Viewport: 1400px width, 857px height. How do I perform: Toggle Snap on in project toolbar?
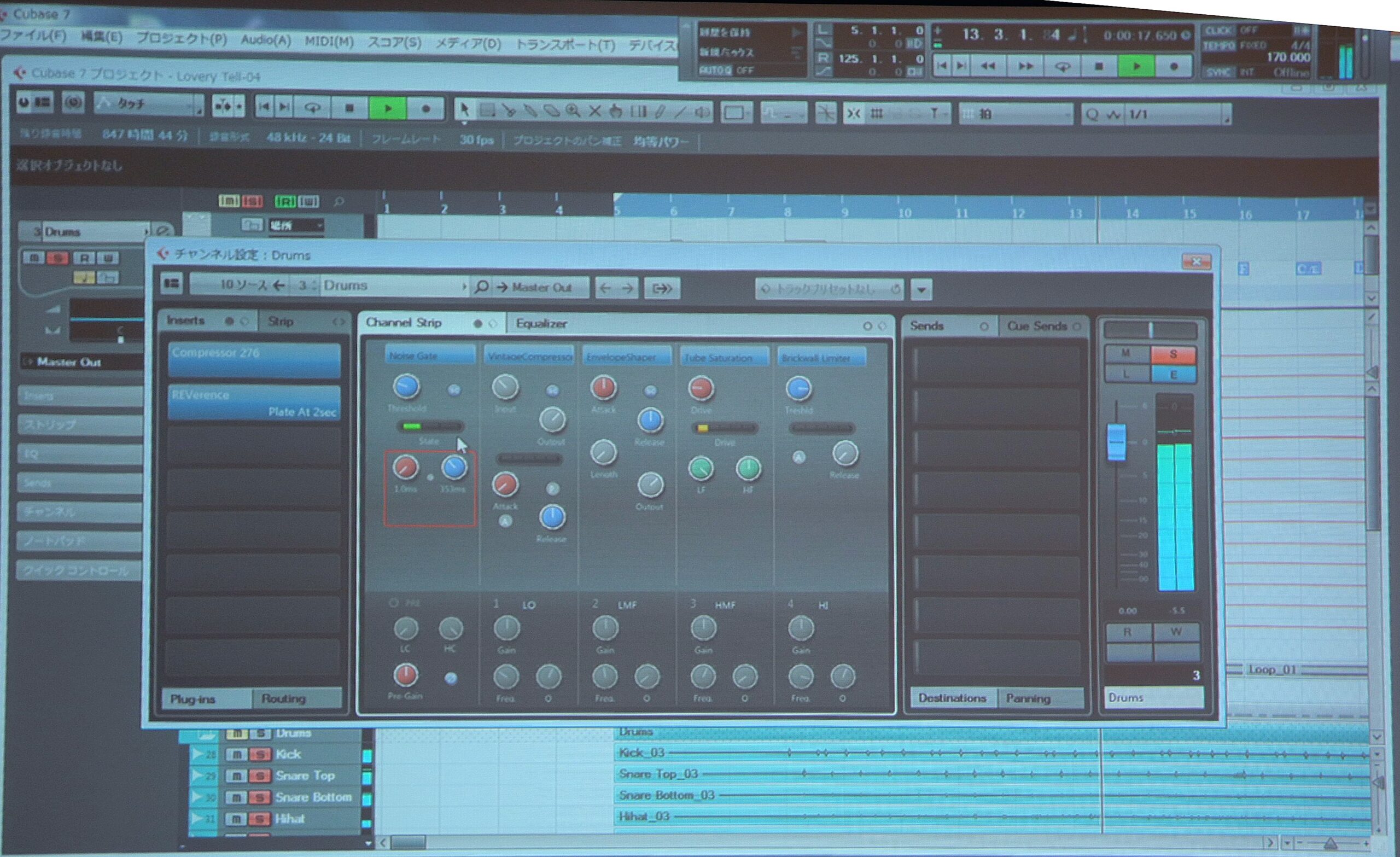coord(854,114)
